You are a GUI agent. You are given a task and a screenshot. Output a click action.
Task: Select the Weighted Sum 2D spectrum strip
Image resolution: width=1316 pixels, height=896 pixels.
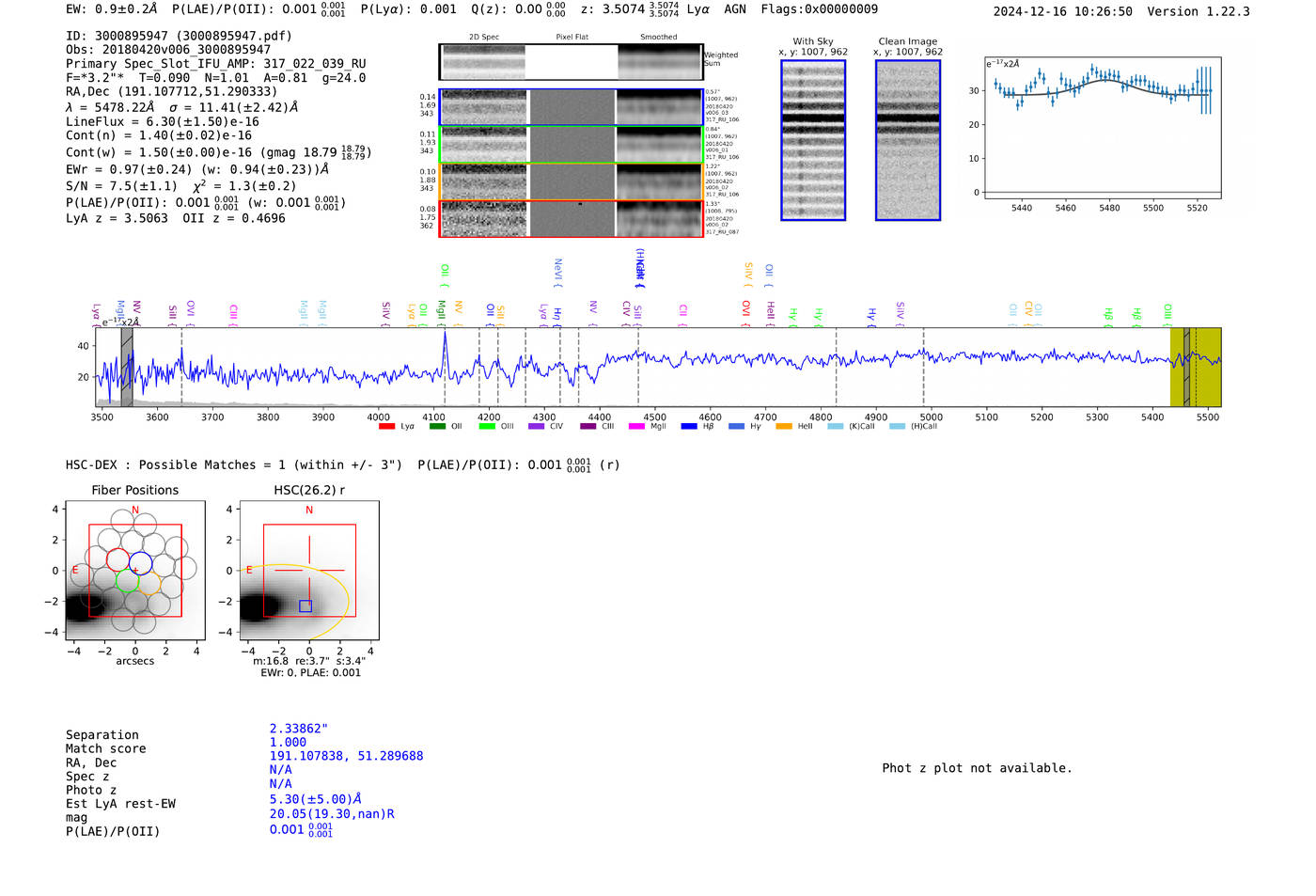point(571,62)
